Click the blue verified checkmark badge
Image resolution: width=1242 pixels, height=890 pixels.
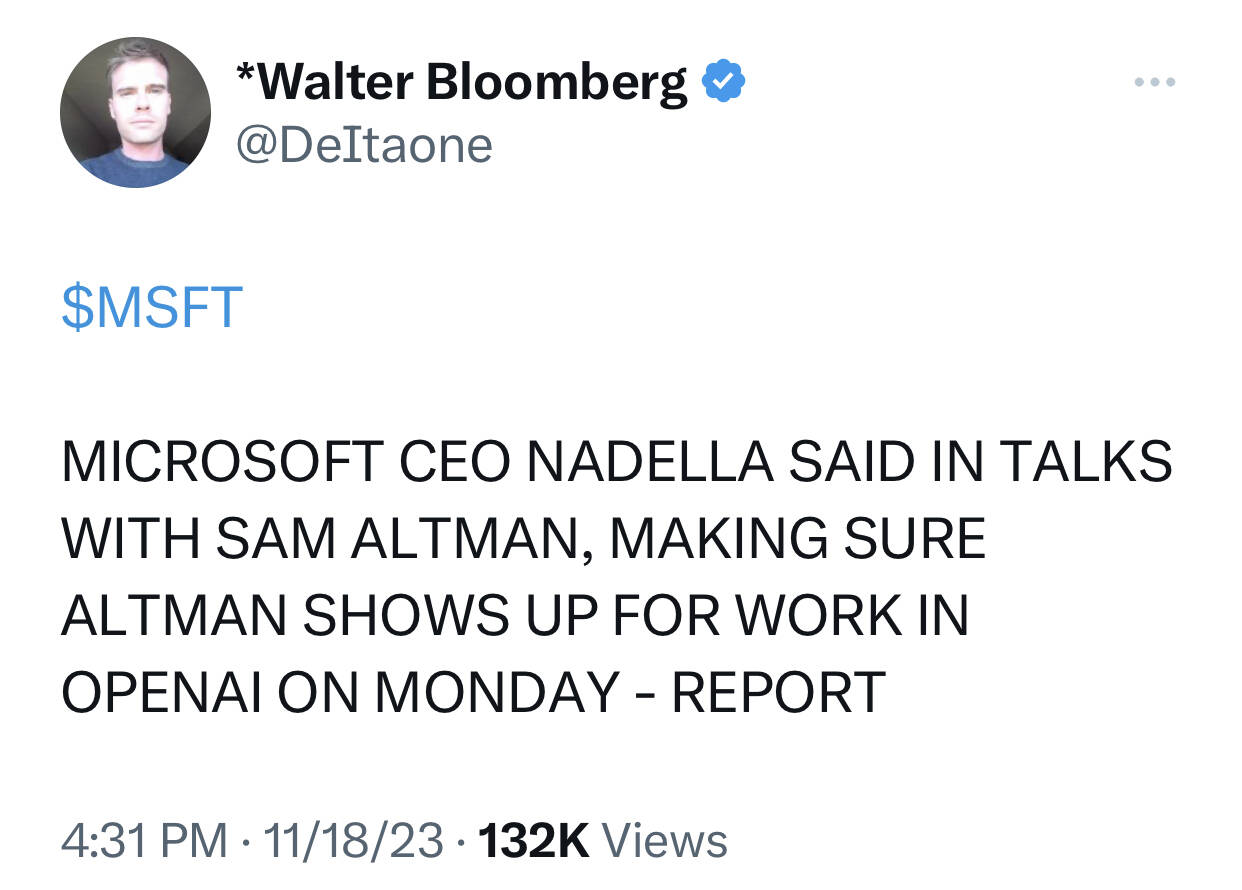tap(722, 81)
